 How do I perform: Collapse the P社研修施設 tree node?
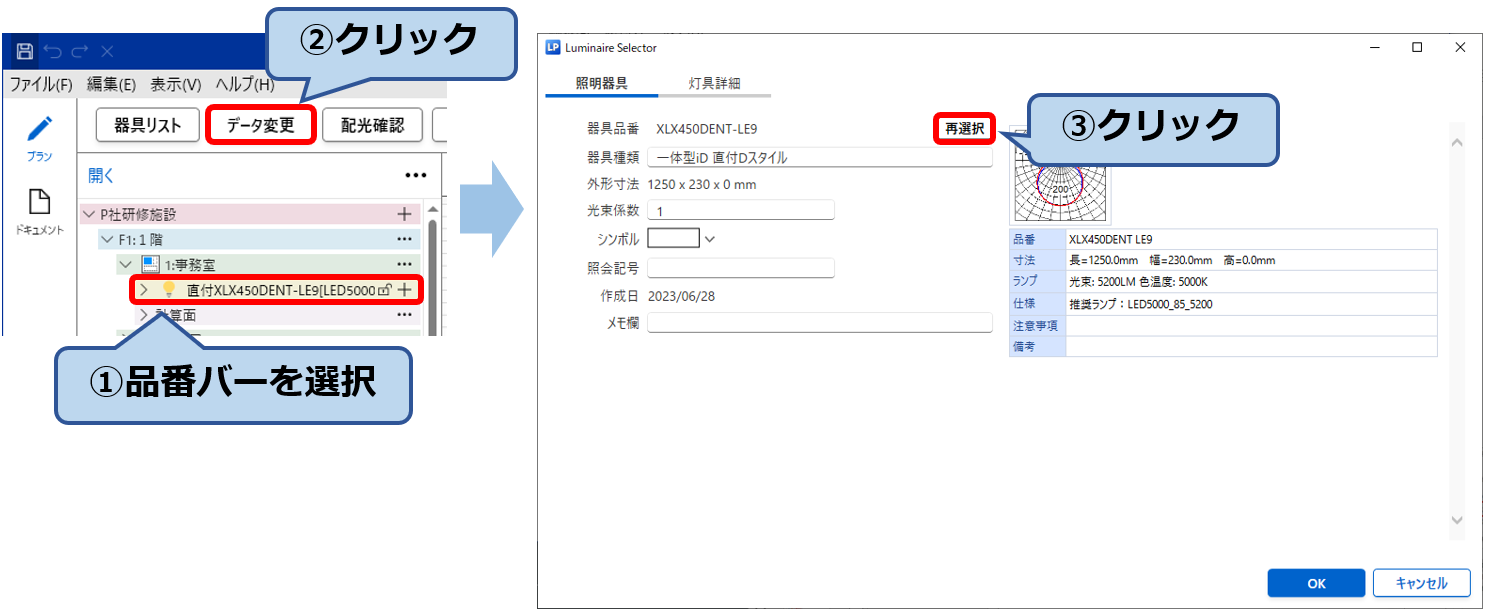90,215
